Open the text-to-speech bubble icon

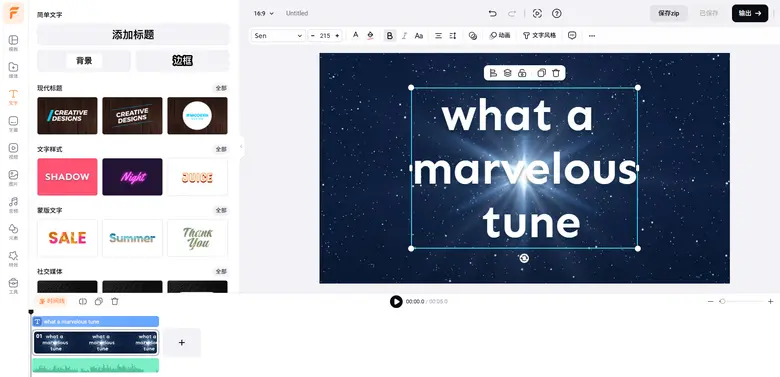[572, 36]
